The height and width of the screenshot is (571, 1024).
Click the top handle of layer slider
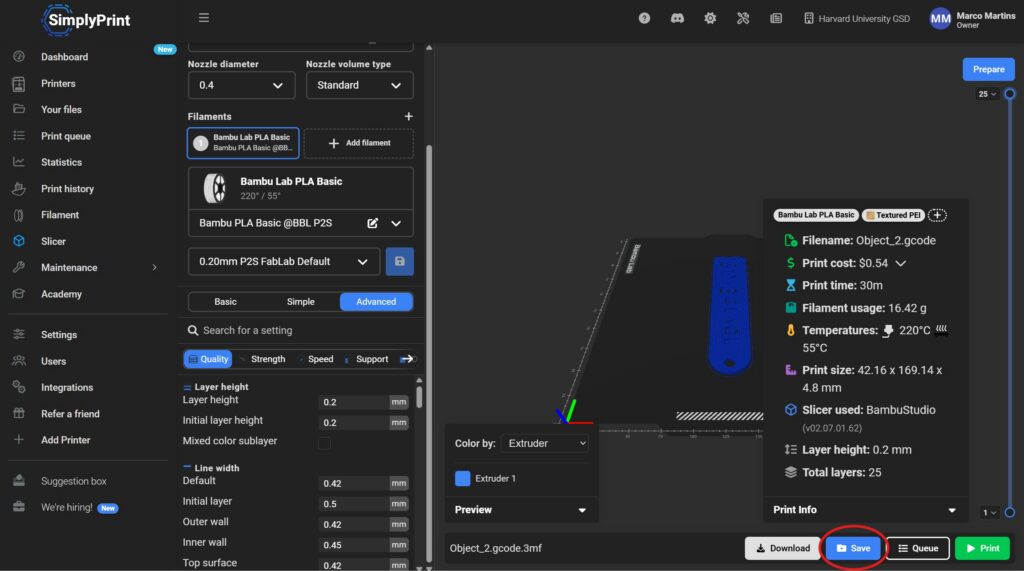1010,93
